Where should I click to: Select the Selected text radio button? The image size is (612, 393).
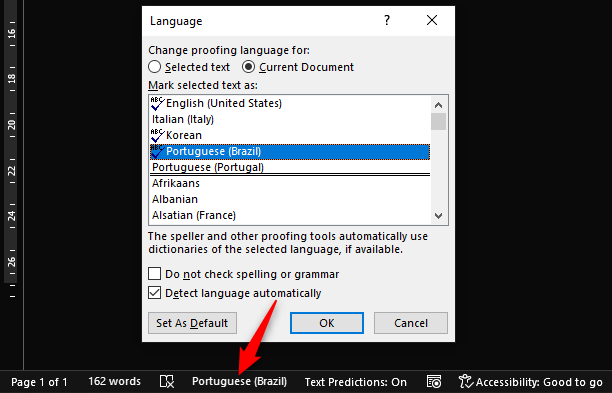click(x=155, y=67)
